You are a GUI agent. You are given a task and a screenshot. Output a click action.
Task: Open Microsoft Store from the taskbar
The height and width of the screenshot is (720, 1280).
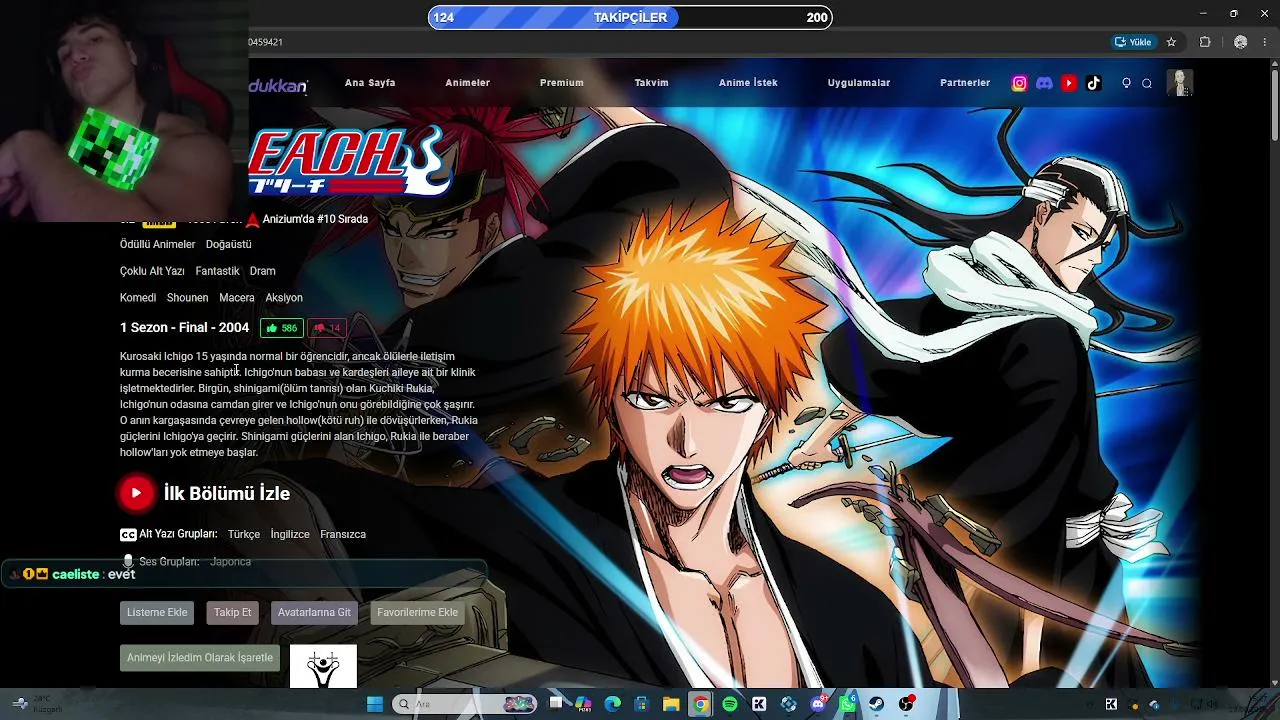[642, 704]
